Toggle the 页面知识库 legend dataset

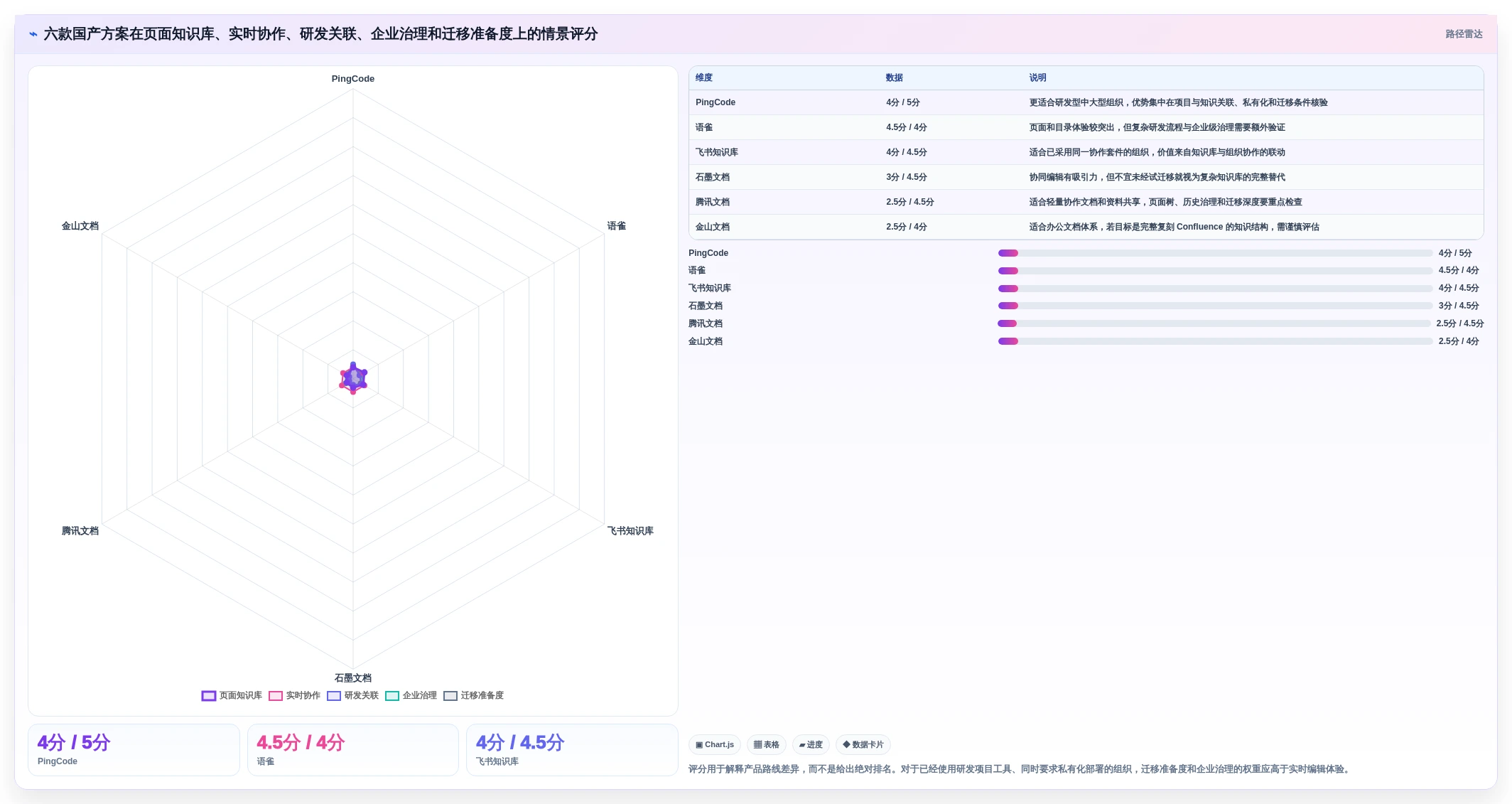click(232, 695)
